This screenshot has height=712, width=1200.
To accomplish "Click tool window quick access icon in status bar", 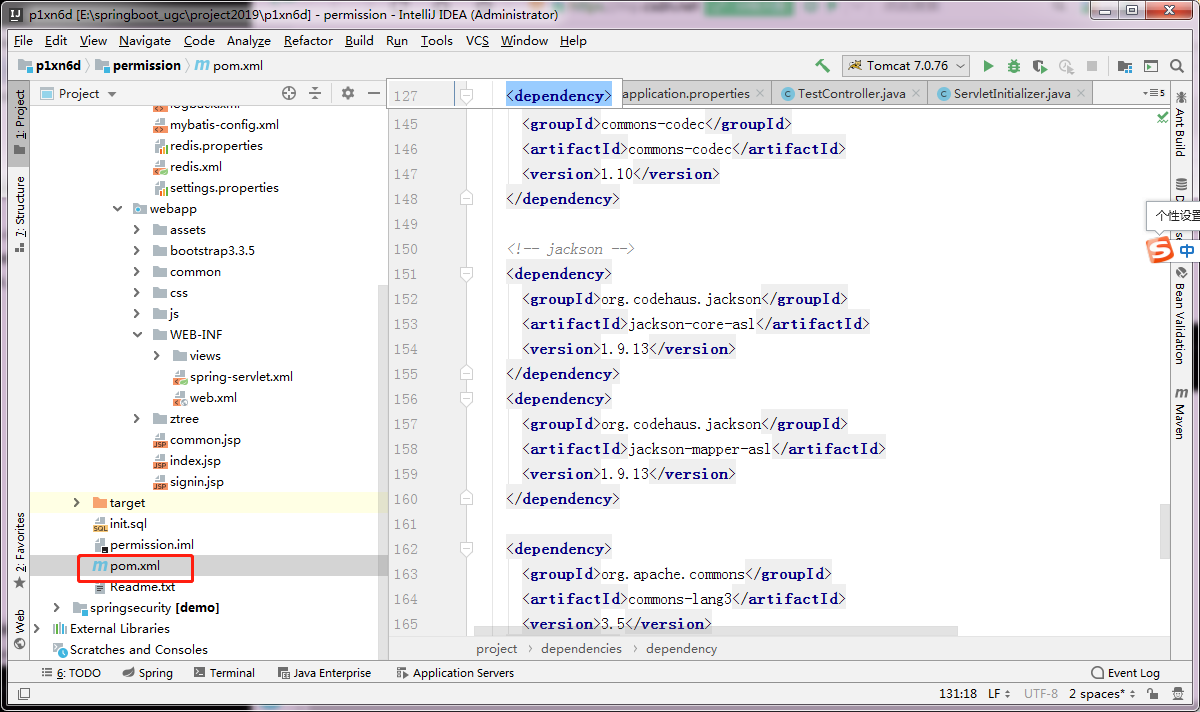I will (24, 693).
